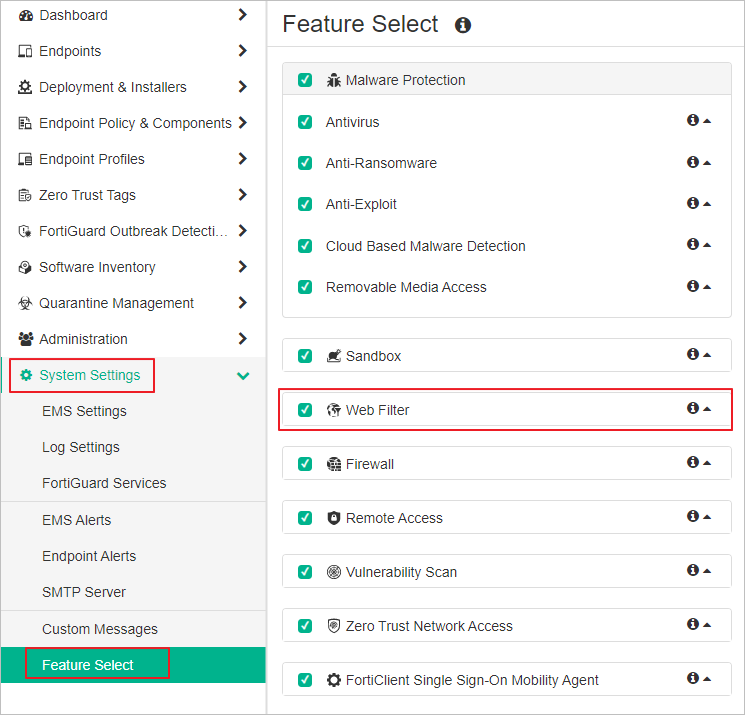Click the info icon for Anti-Exploit
745x715 pixels.
693,203
